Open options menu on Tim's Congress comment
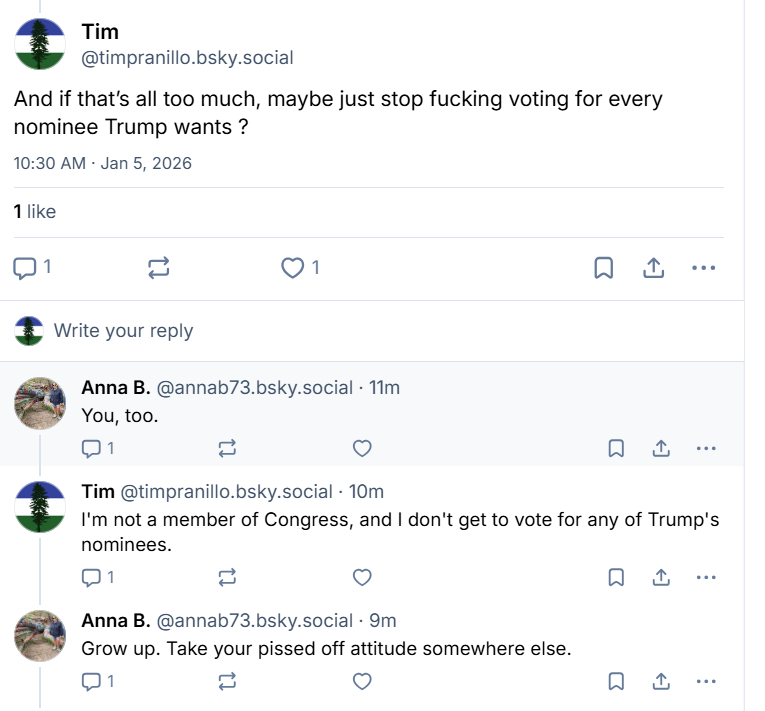765x711 pixels. [x=706, y=577]
